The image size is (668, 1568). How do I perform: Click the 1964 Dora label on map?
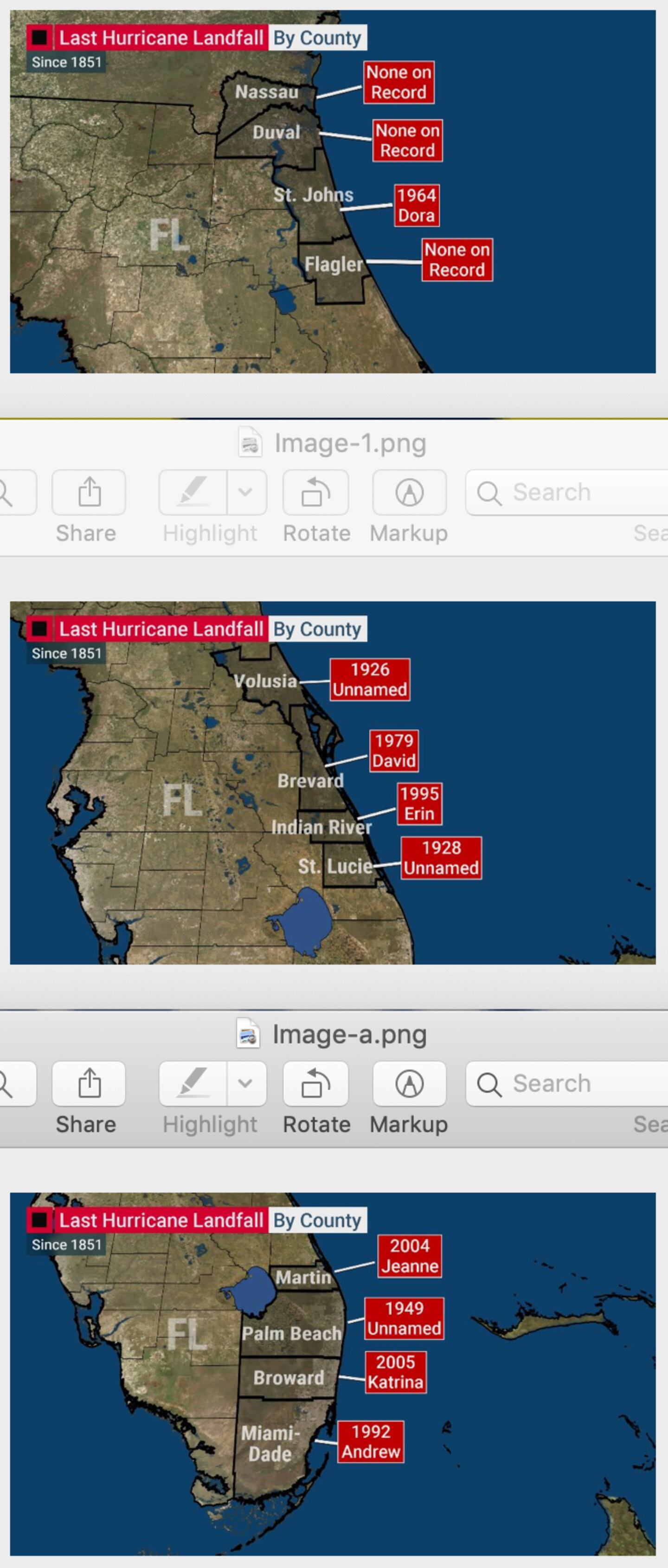417,205
